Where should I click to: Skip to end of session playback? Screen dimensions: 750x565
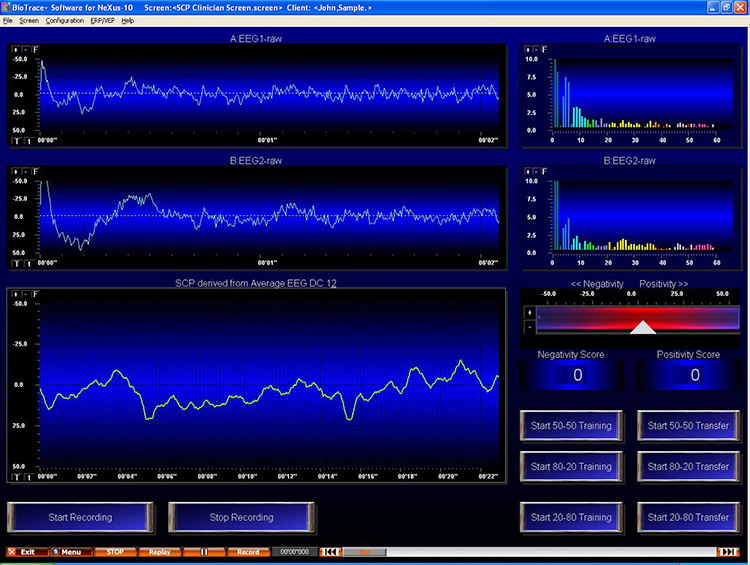click(x=728, y=552)
